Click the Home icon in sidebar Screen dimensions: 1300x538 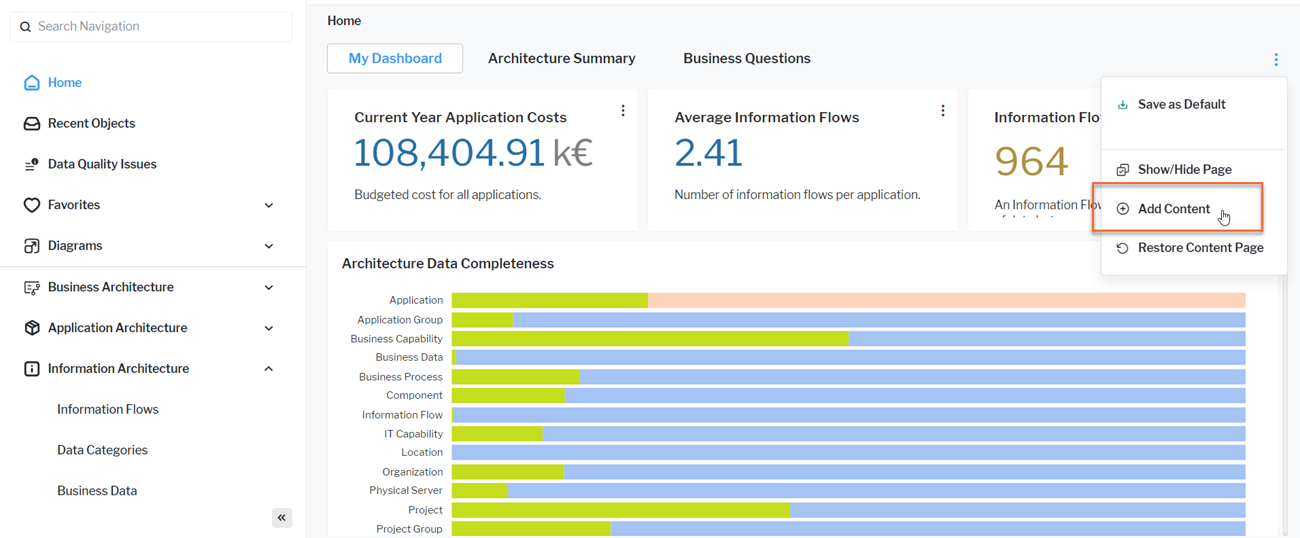pyautogui.click(x=32, y=83)
